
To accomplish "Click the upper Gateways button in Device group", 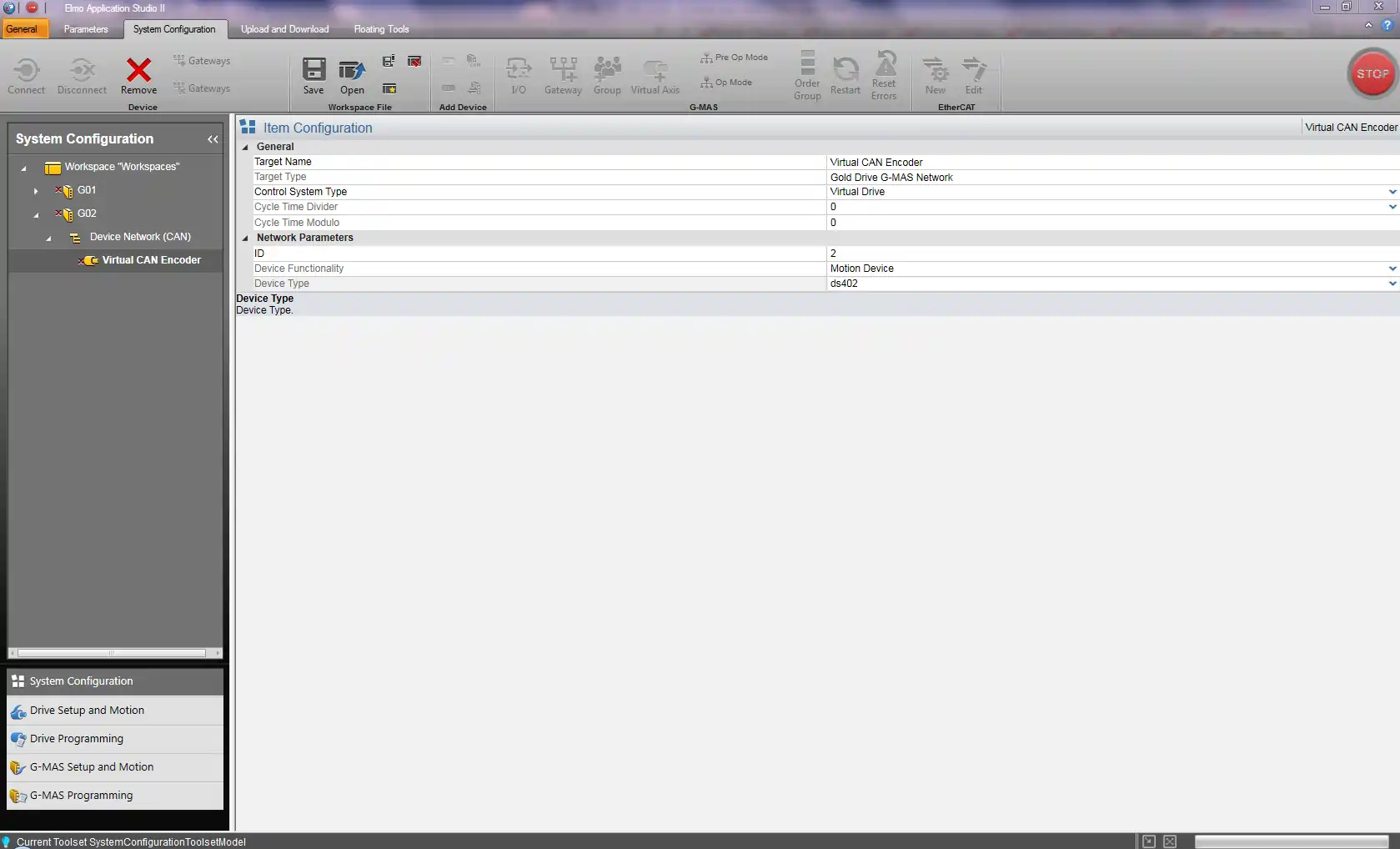I will [202, 61].
